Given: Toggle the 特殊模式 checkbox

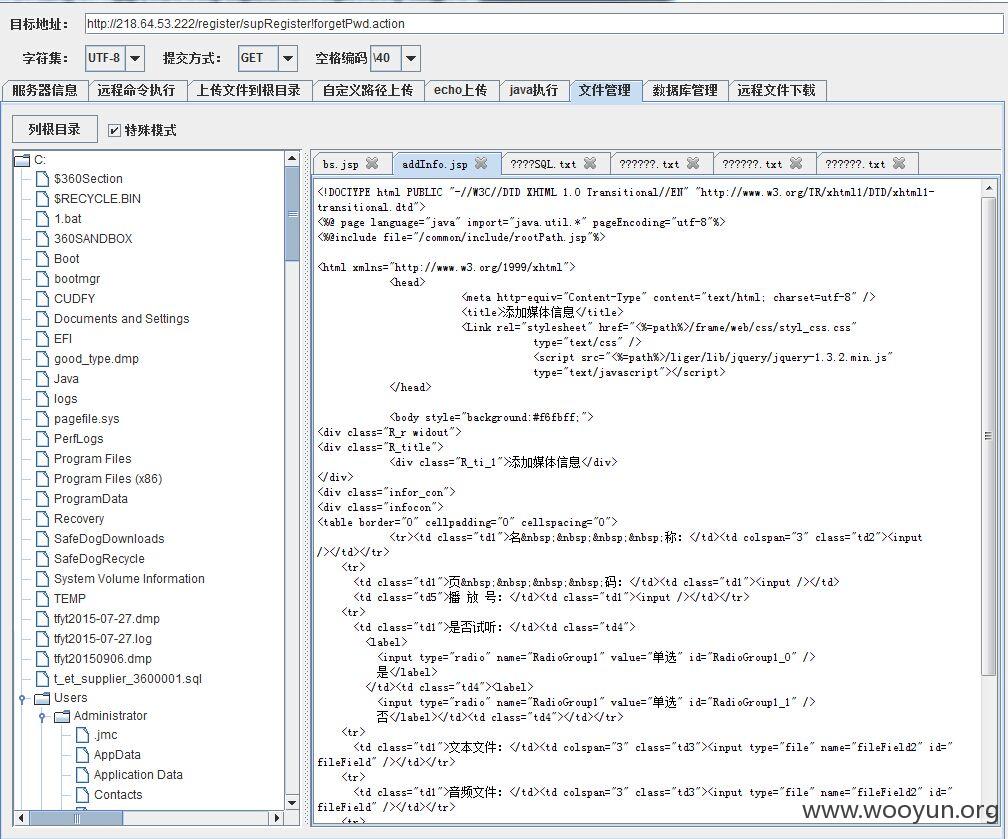Looking at the screenshot, I should click(114, 131).
